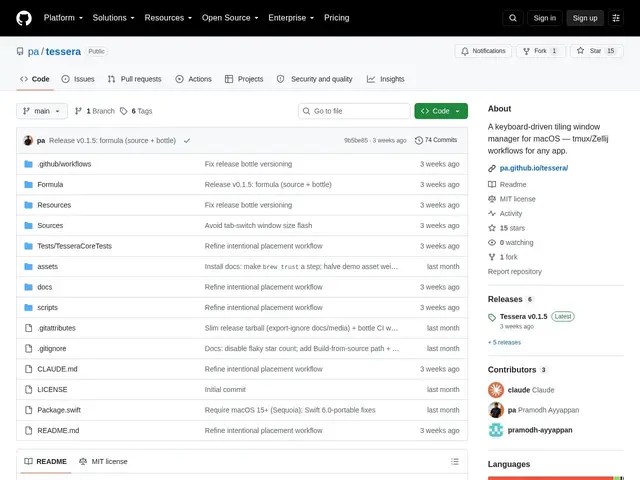Screen dimensions: 640x480
Task: Switch to the Pull requests tab
Action: click(135, 79)
